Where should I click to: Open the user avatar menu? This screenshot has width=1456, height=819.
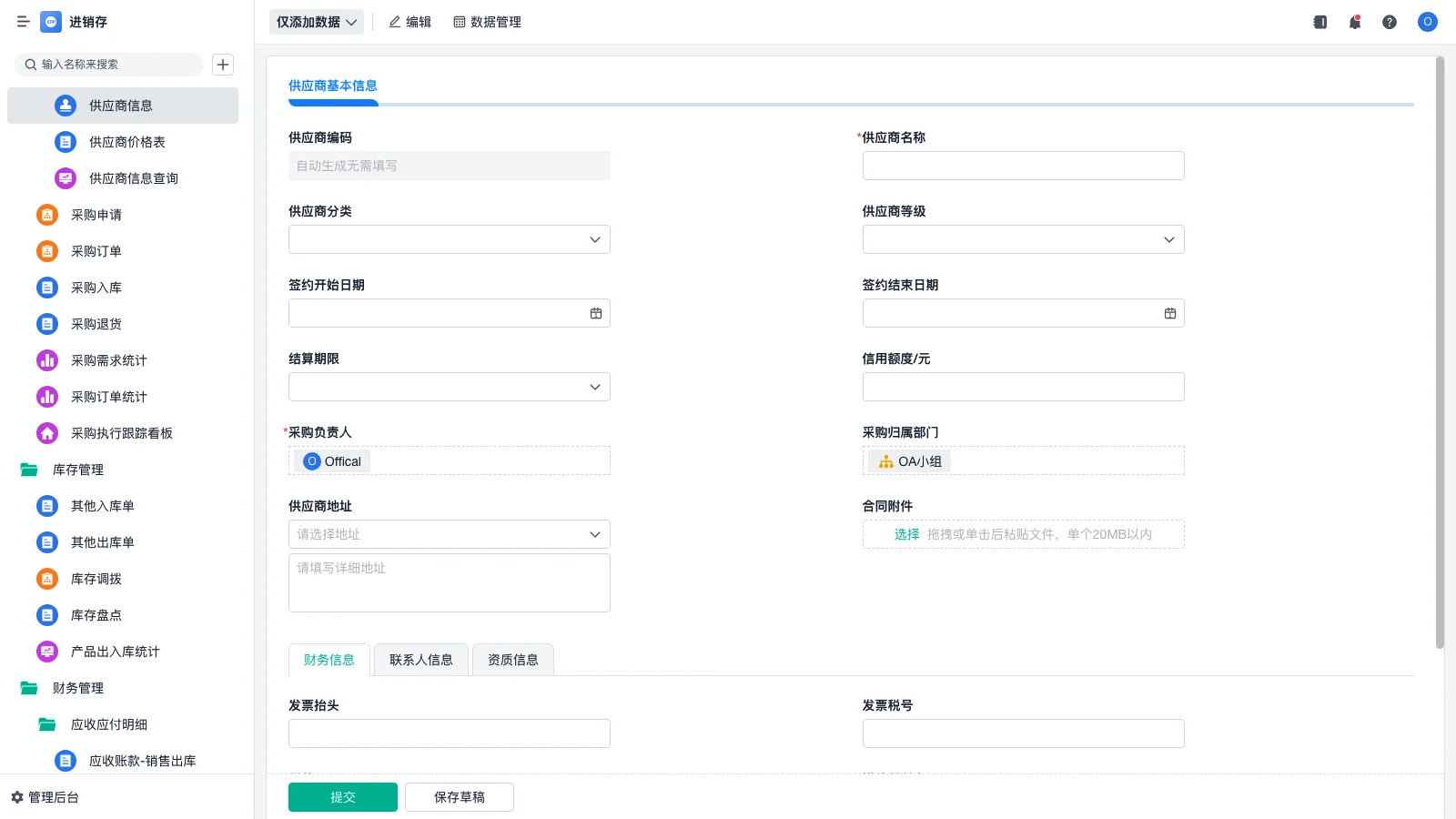click(1428, 22)
